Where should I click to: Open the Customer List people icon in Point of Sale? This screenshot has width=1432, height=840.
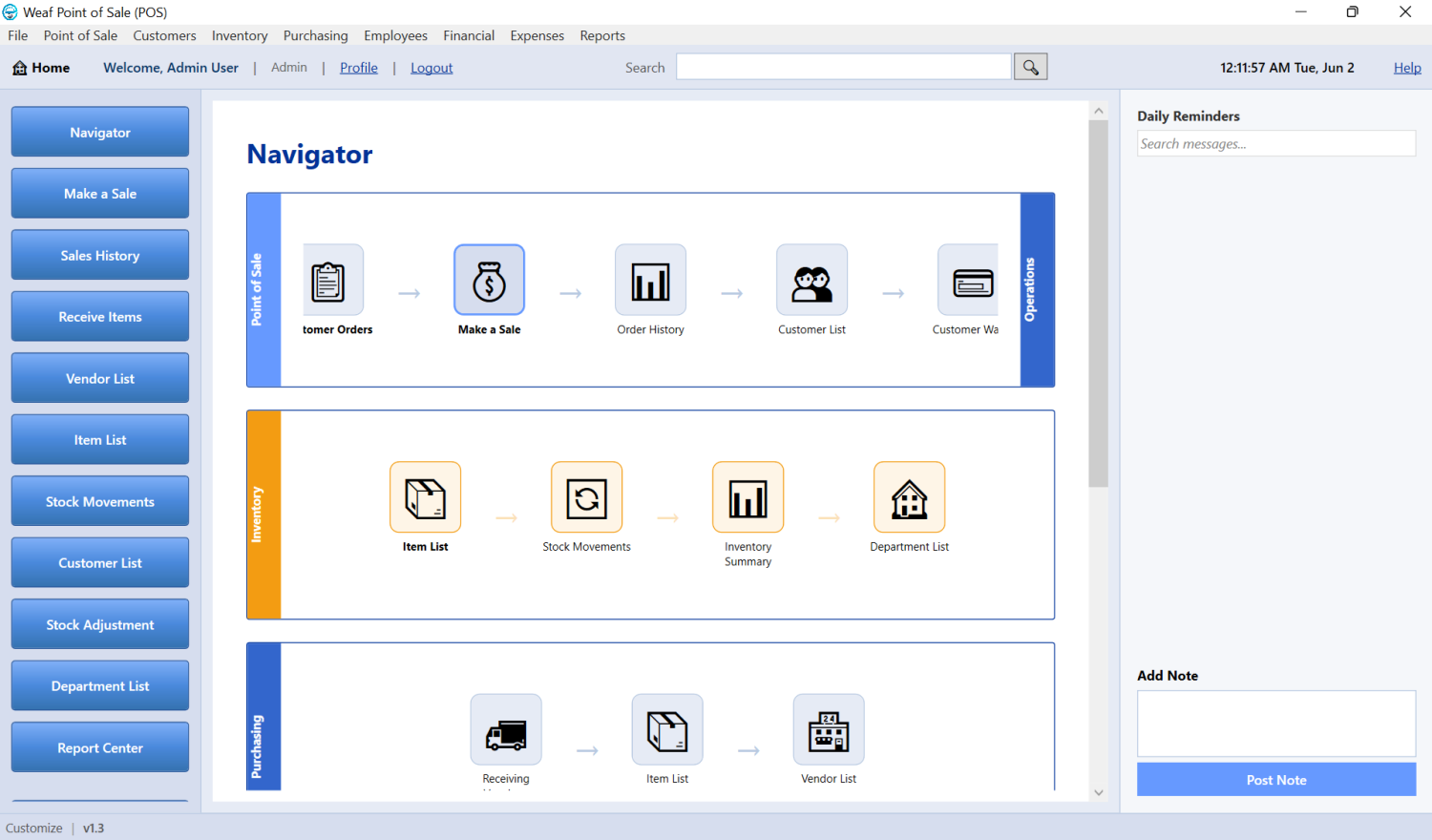(x=811, y=280)
